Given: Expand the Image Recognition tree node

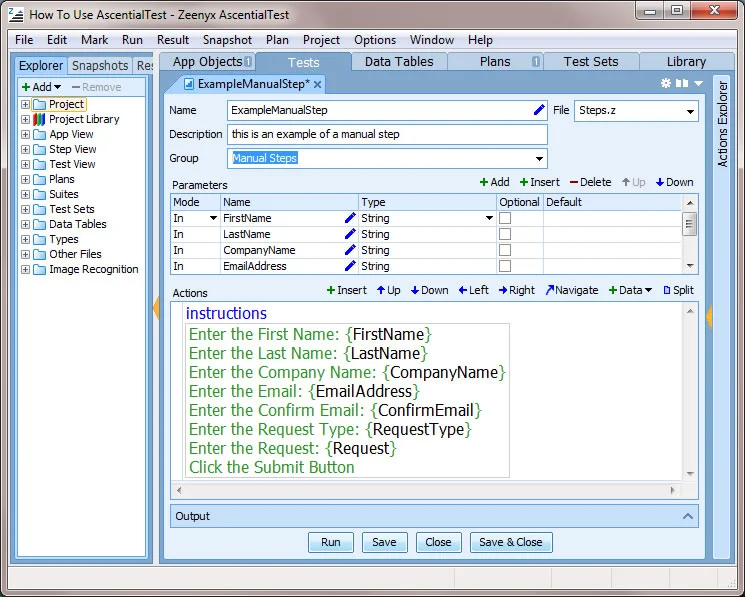Looking at the screenshot, I should pyautogui.click(x=26, y=269).
